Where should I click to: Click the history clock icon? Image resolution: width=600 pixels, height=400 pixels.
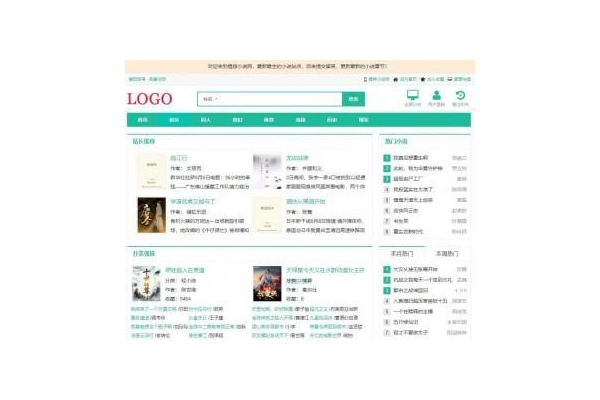point(461,95)
